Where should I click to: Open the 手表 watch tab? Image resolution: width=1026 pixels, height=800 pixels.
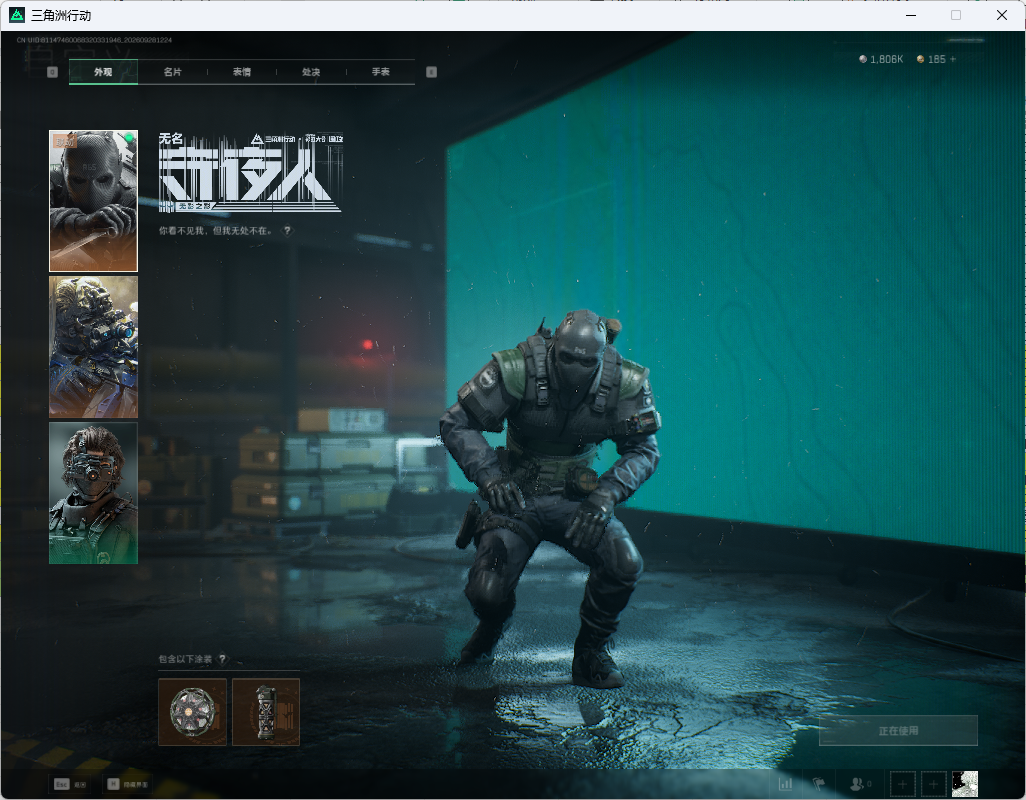(x=380, y=72)
